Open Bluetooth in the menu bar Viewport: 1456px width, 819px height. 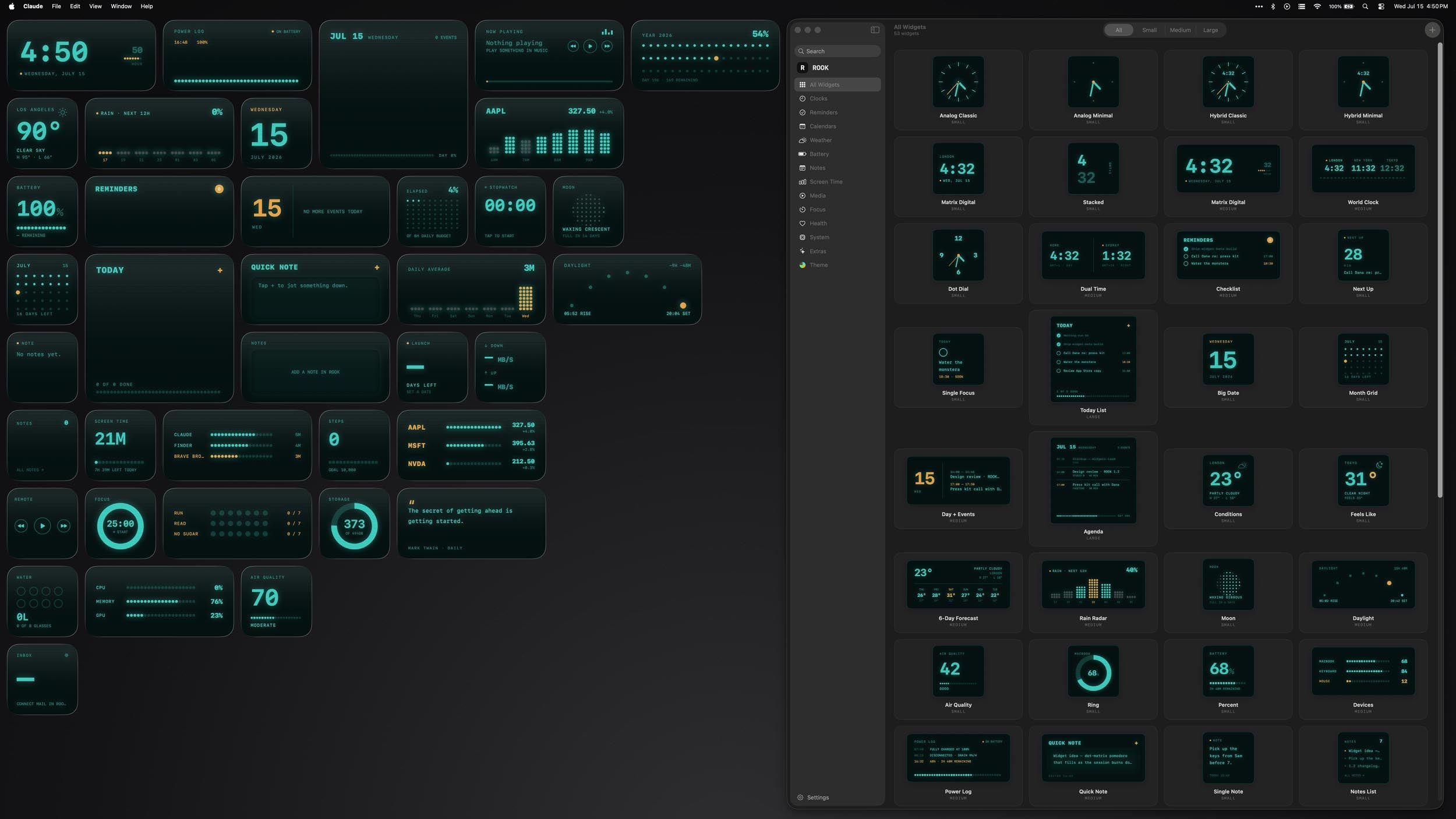coord(1273,6)
